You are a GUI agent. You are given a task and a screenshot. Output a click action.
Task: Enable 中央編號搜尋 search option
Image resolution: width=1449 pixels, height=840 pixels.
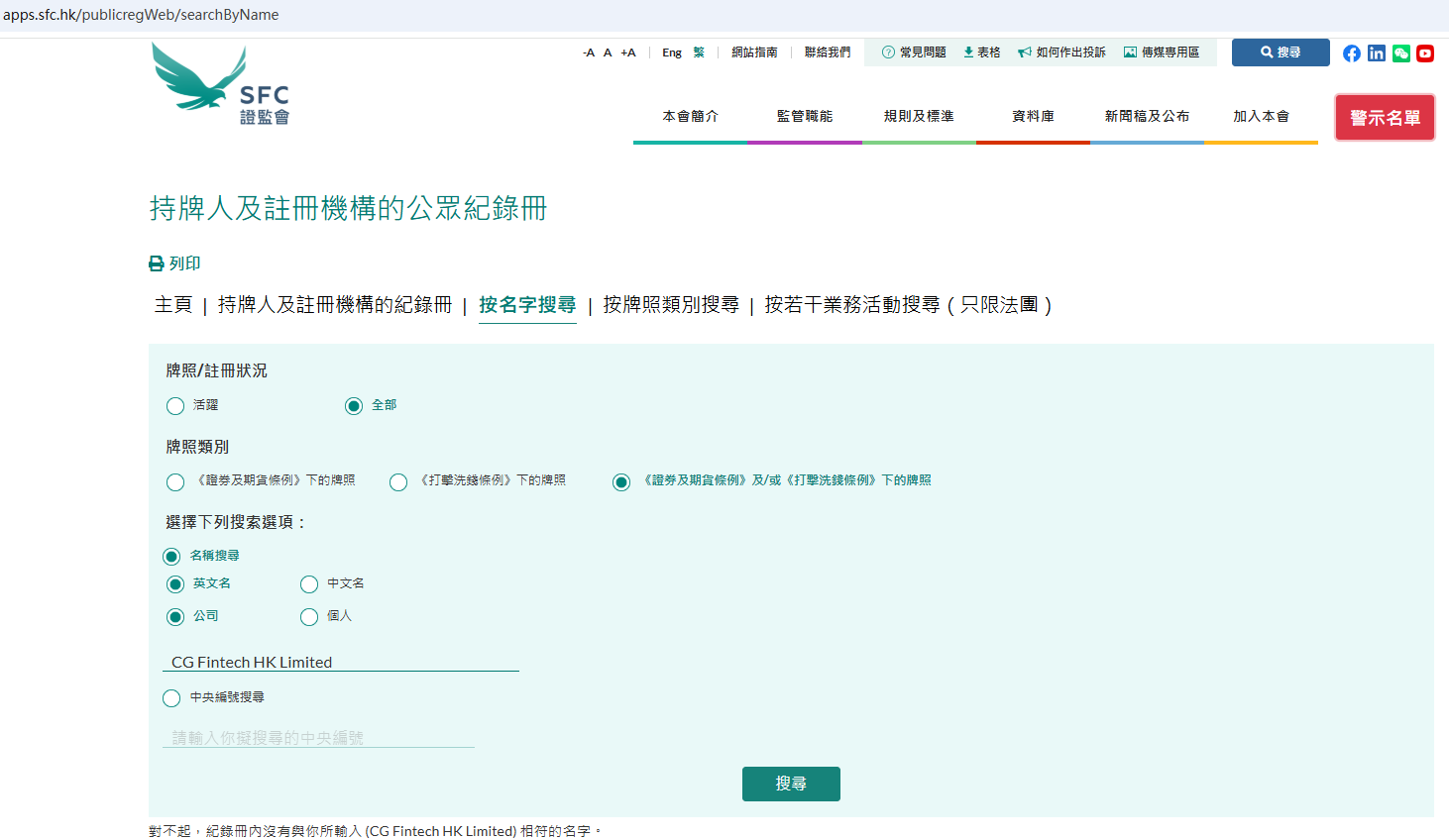click(x=171, y=698)
